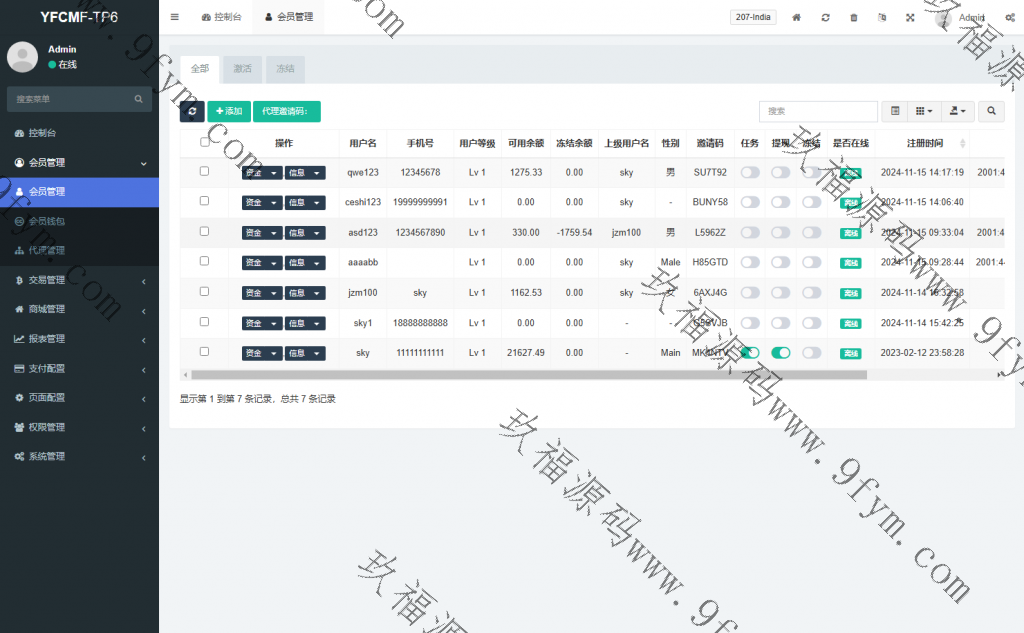
Task: Click the dark table refresh button
Action: pyautogui.click(x=192, y=111)
